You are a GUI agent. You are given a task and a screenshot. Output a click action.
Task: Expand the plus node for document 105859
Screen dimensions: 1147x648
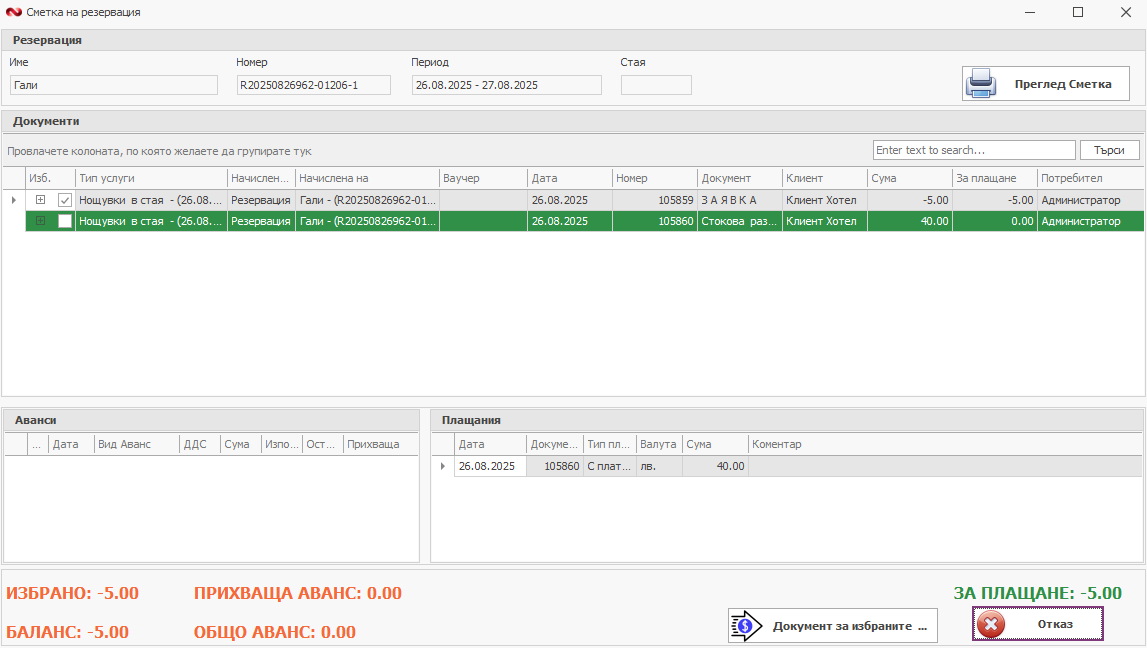(41, 200)
